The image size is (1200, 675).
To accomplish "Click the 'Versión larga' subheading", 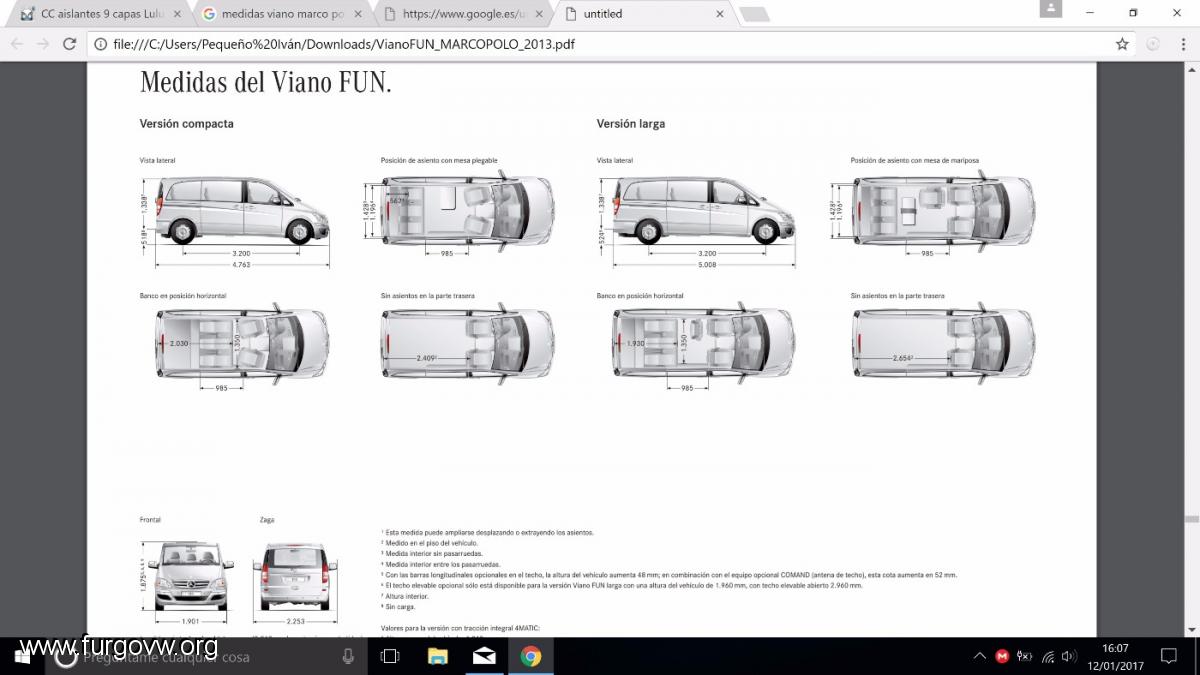I will [631, 124].
